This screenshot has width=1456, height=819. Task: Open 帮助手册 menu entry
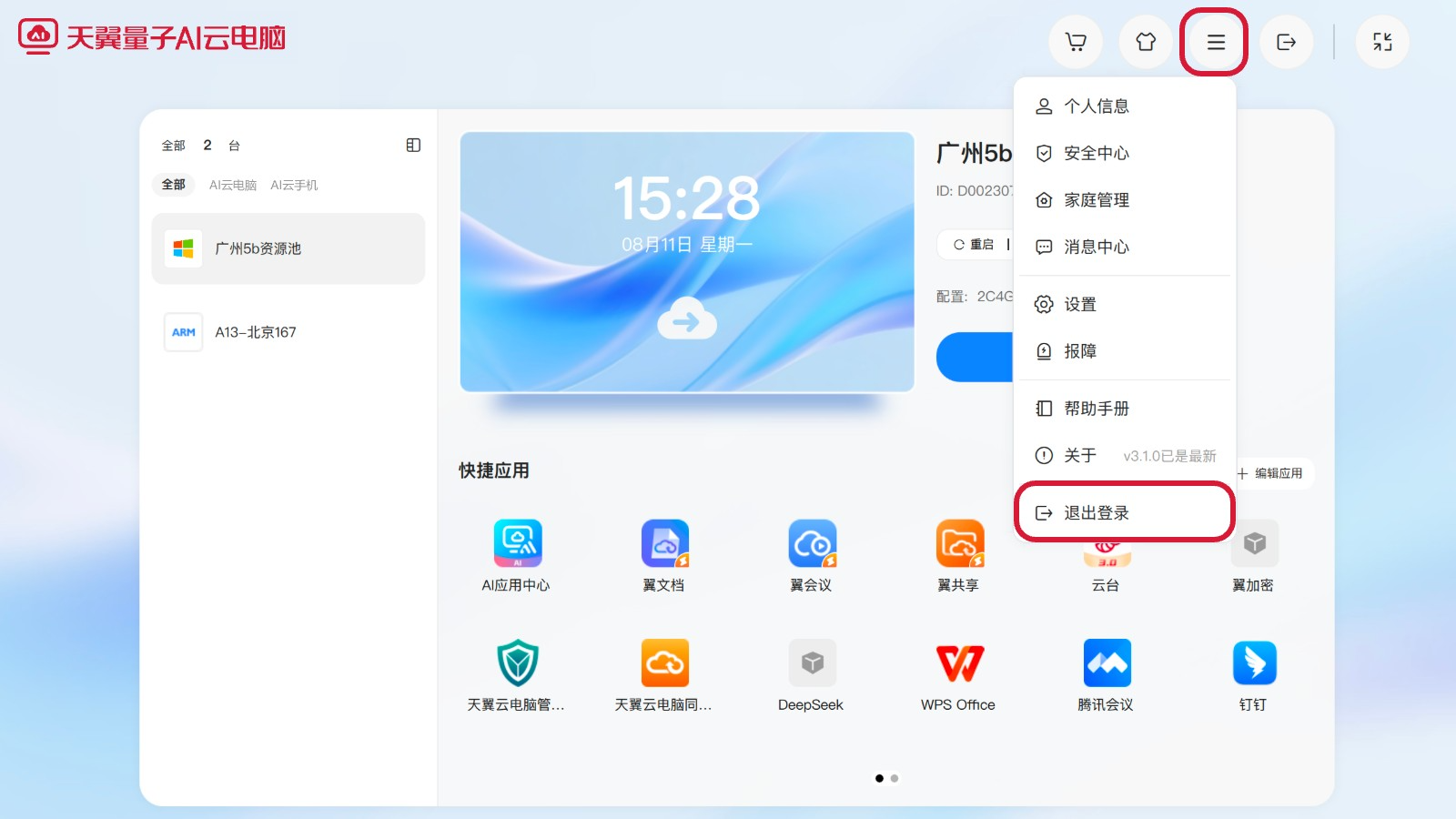pyautogui.click(x=1125, y=409)
